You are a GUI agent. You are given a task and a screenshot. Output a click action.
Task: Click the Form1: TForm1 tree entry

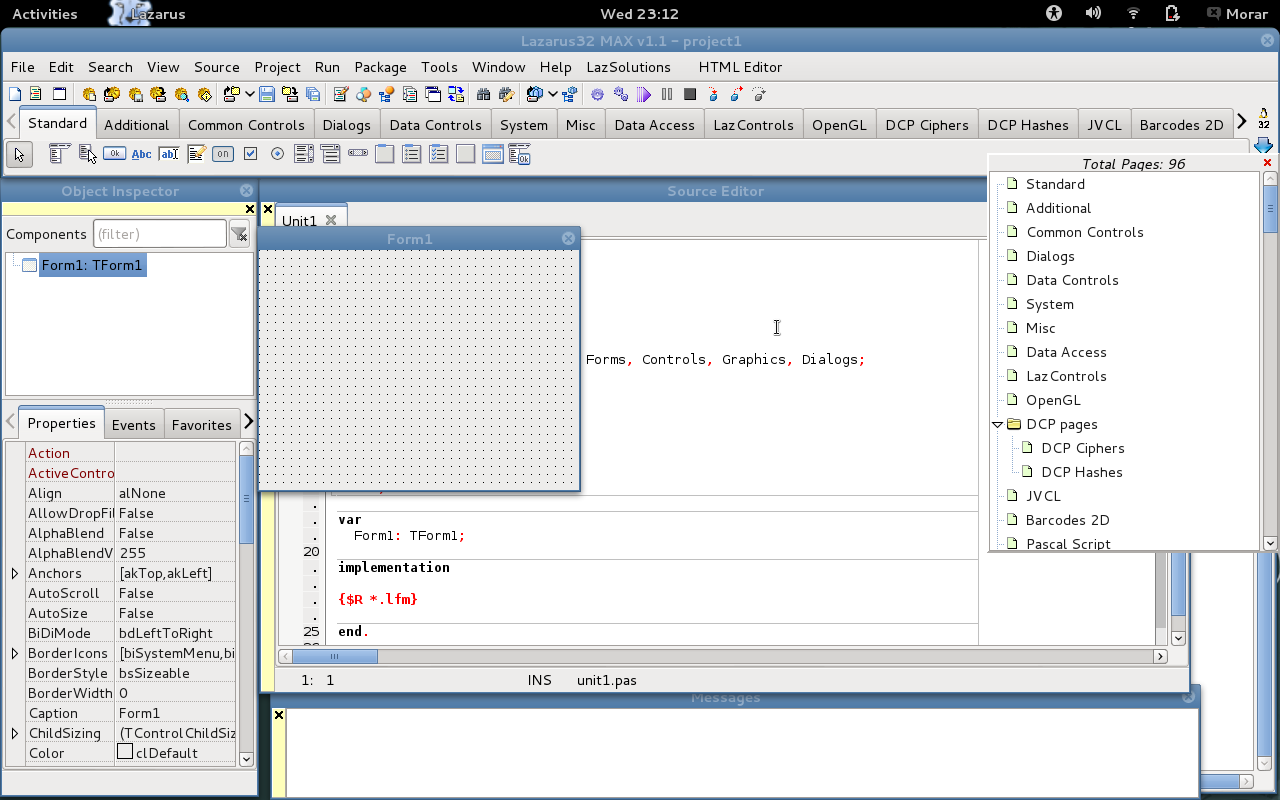coord(92,265)
